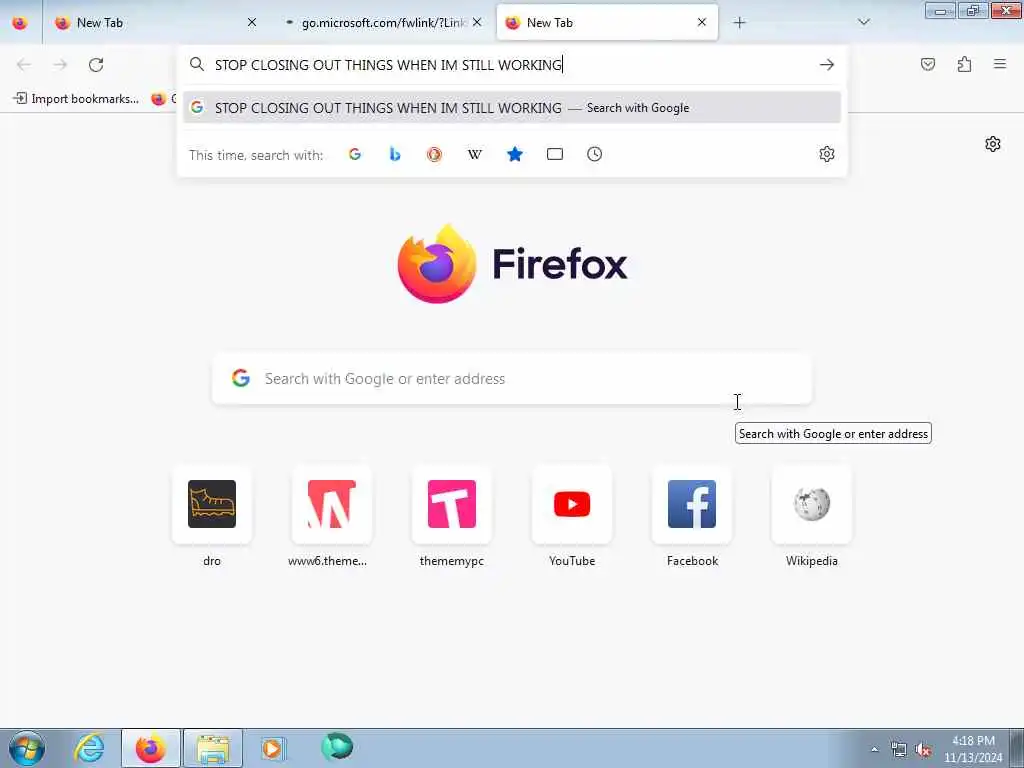Image resolution: width=1024 pixels, height=768 pixels.
Task: Search this time with Google icon
Action: tap(355, 154)
